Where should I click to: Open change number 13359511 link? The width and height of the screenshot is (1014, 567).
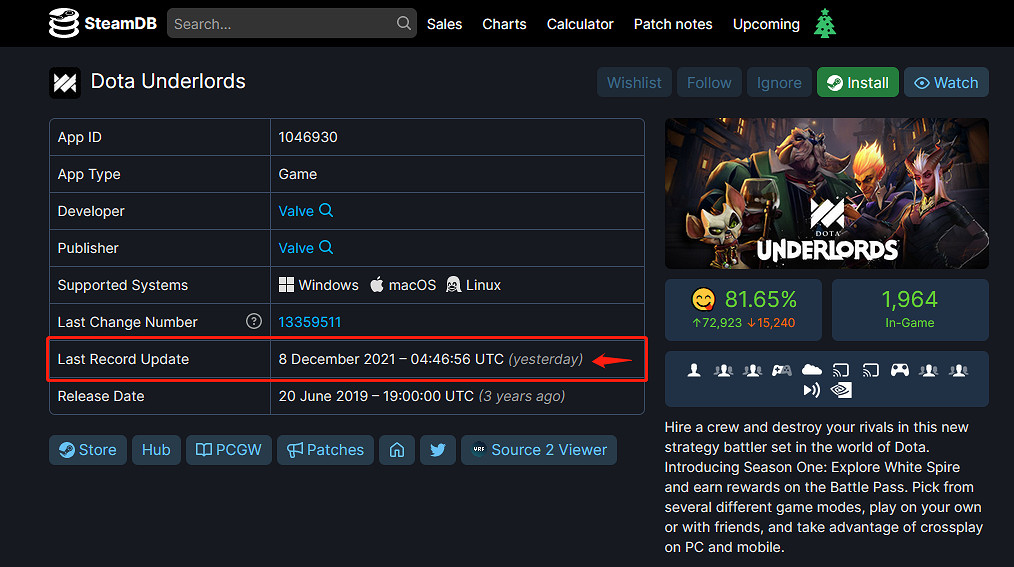tap(310, 322)
